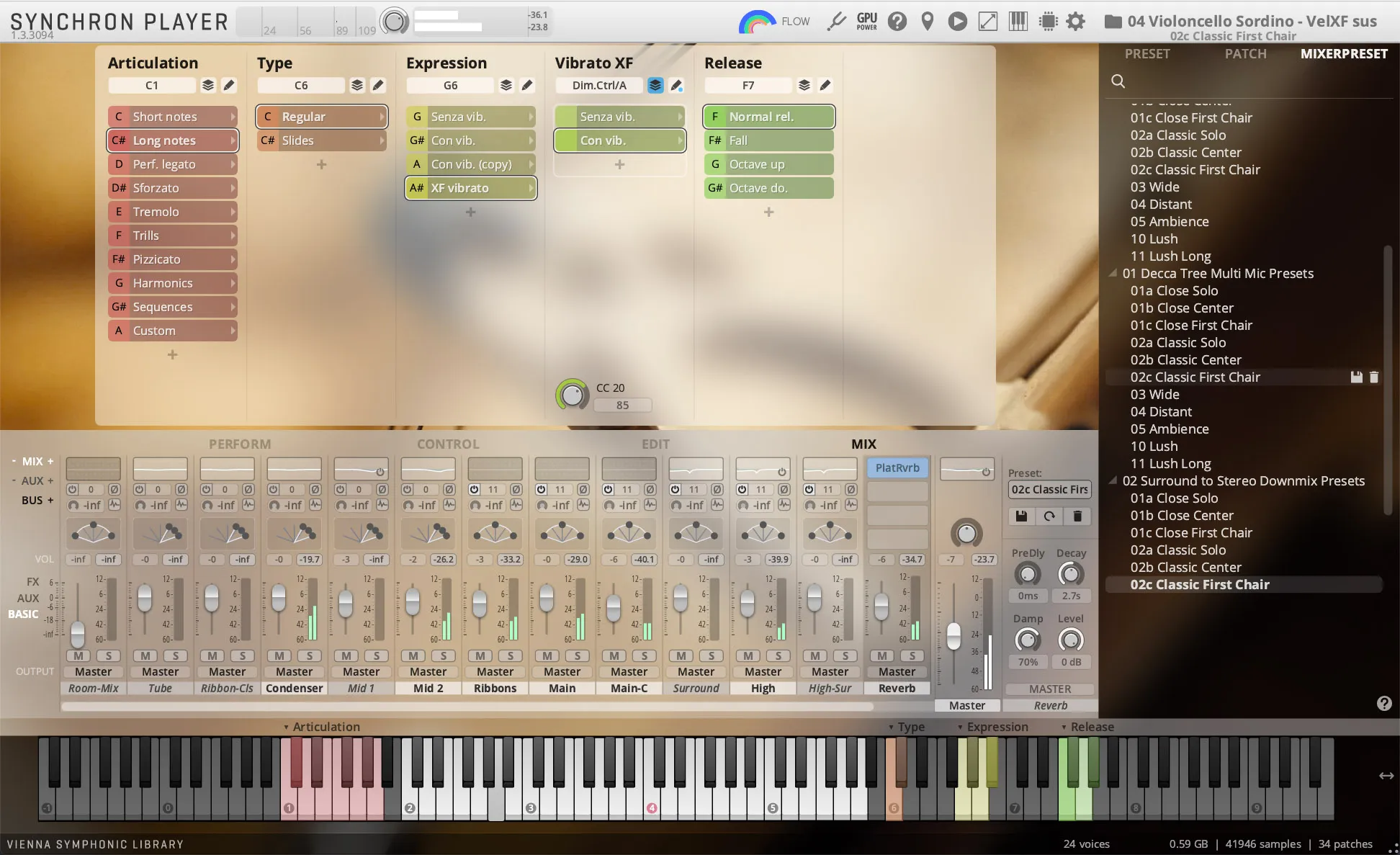Add a new Articulation slot
The height and width of the screenshot is (855, 1400).
pos(172,354)
